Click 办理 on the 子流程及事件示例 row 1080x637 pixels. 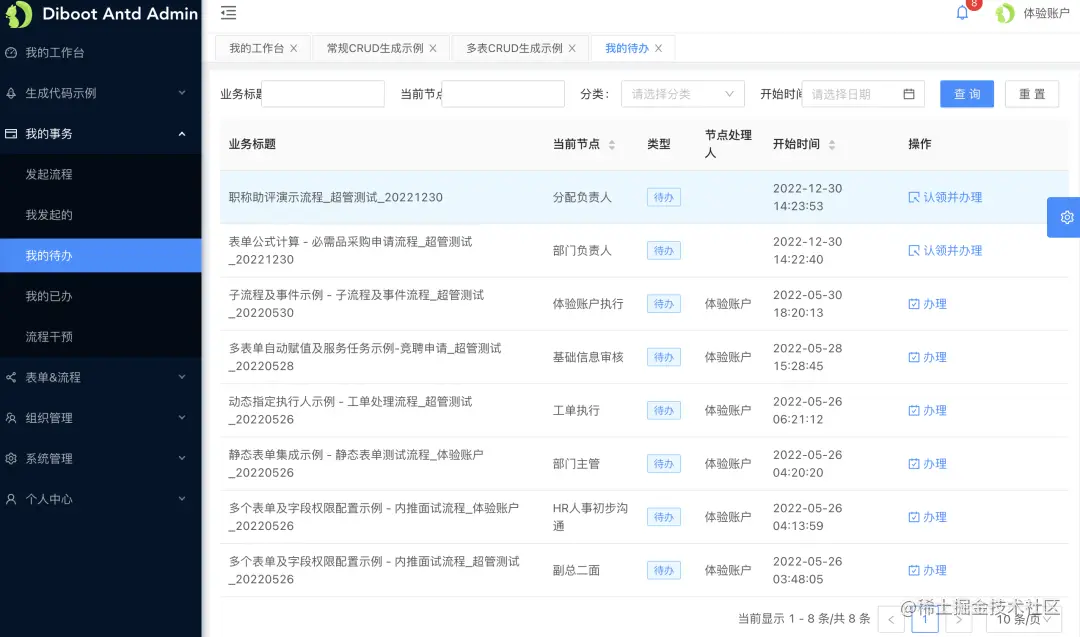point(929,304)
